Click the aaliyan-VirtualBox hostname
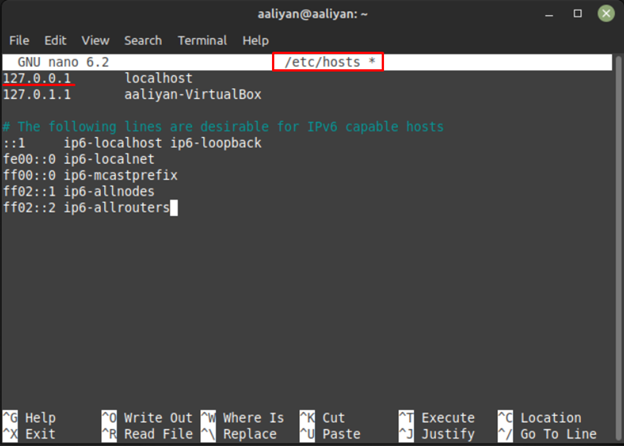624x446 pixels. coord(193,95)
